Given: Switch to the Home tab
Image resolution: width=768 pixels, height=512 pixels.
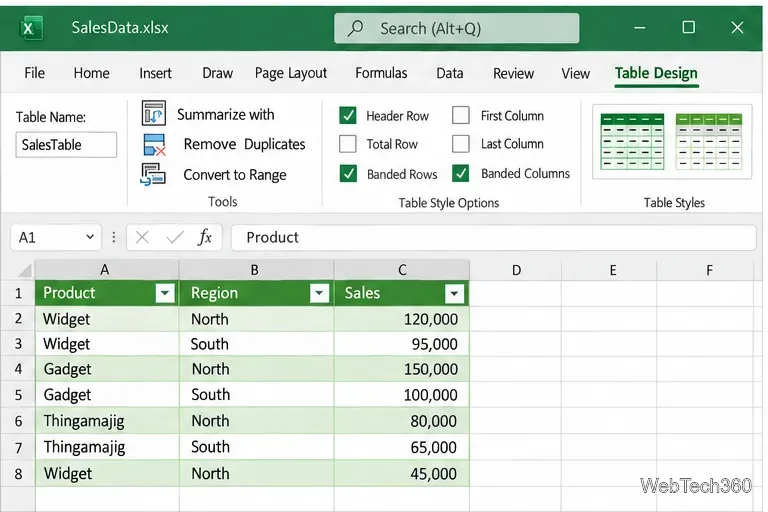Looking at the screenshot, I should click(92, 73).
